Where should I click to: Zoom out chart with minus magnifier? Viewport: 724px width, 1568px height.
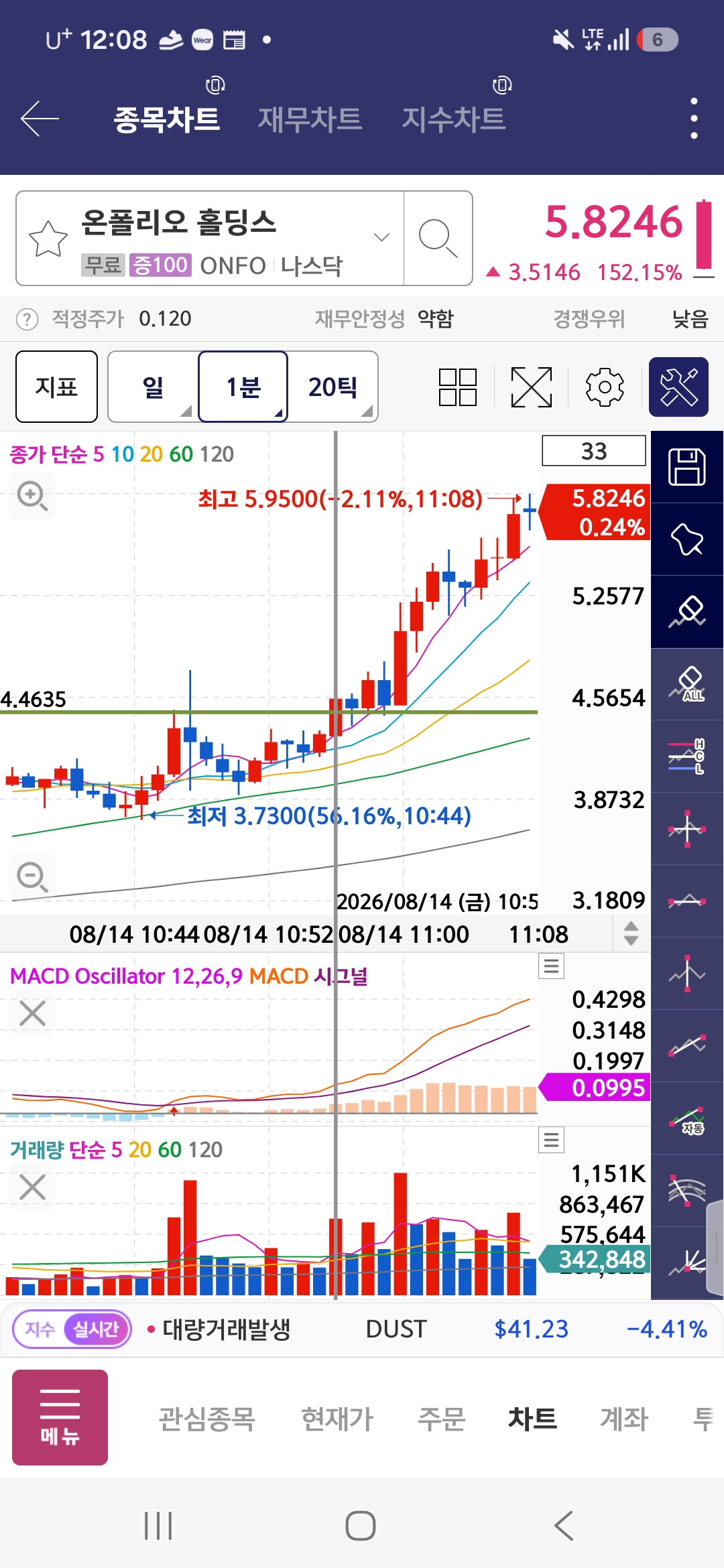[x=32, y=876]
